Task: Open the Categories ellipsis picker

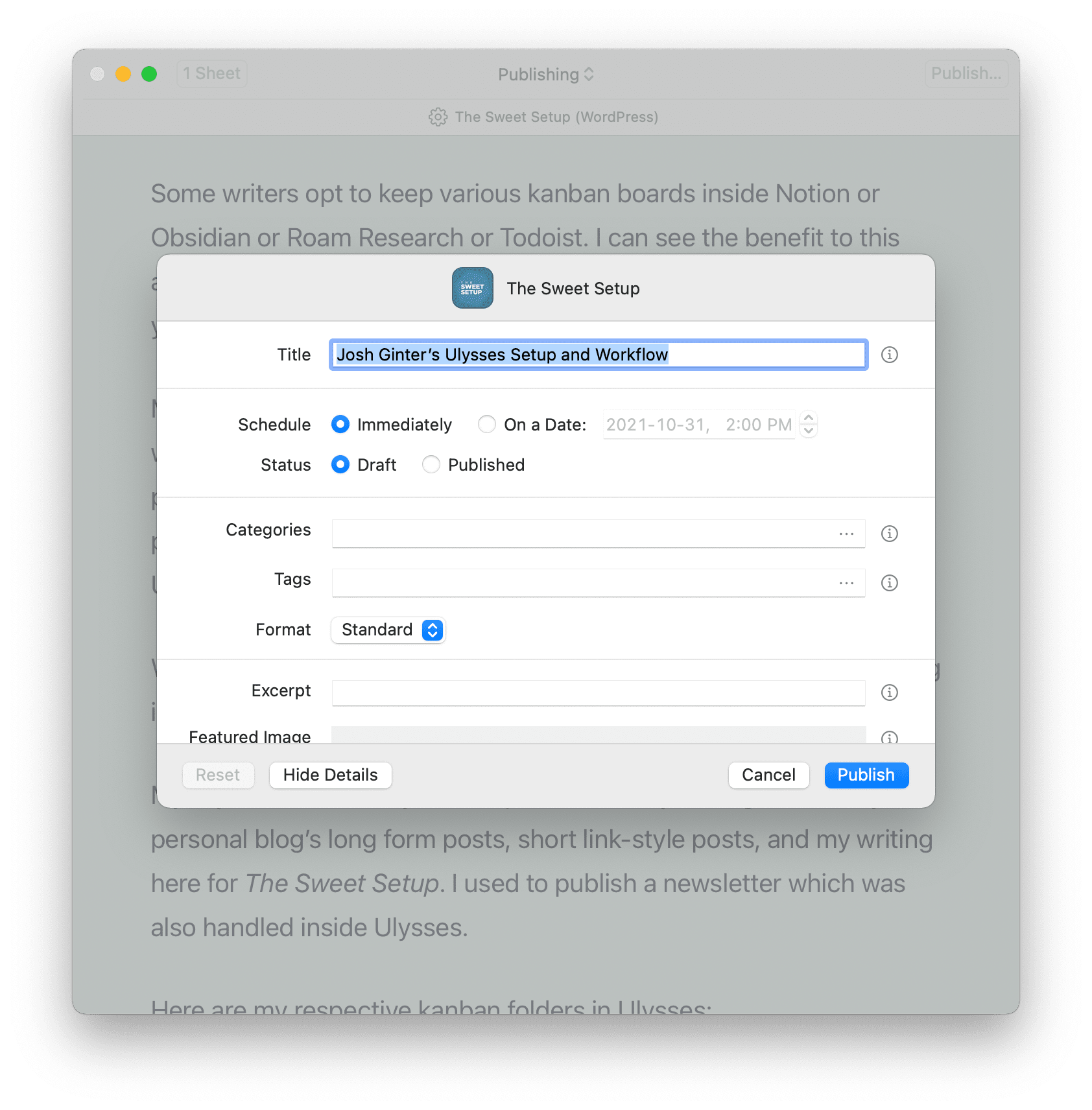Action: pos(846,534)
